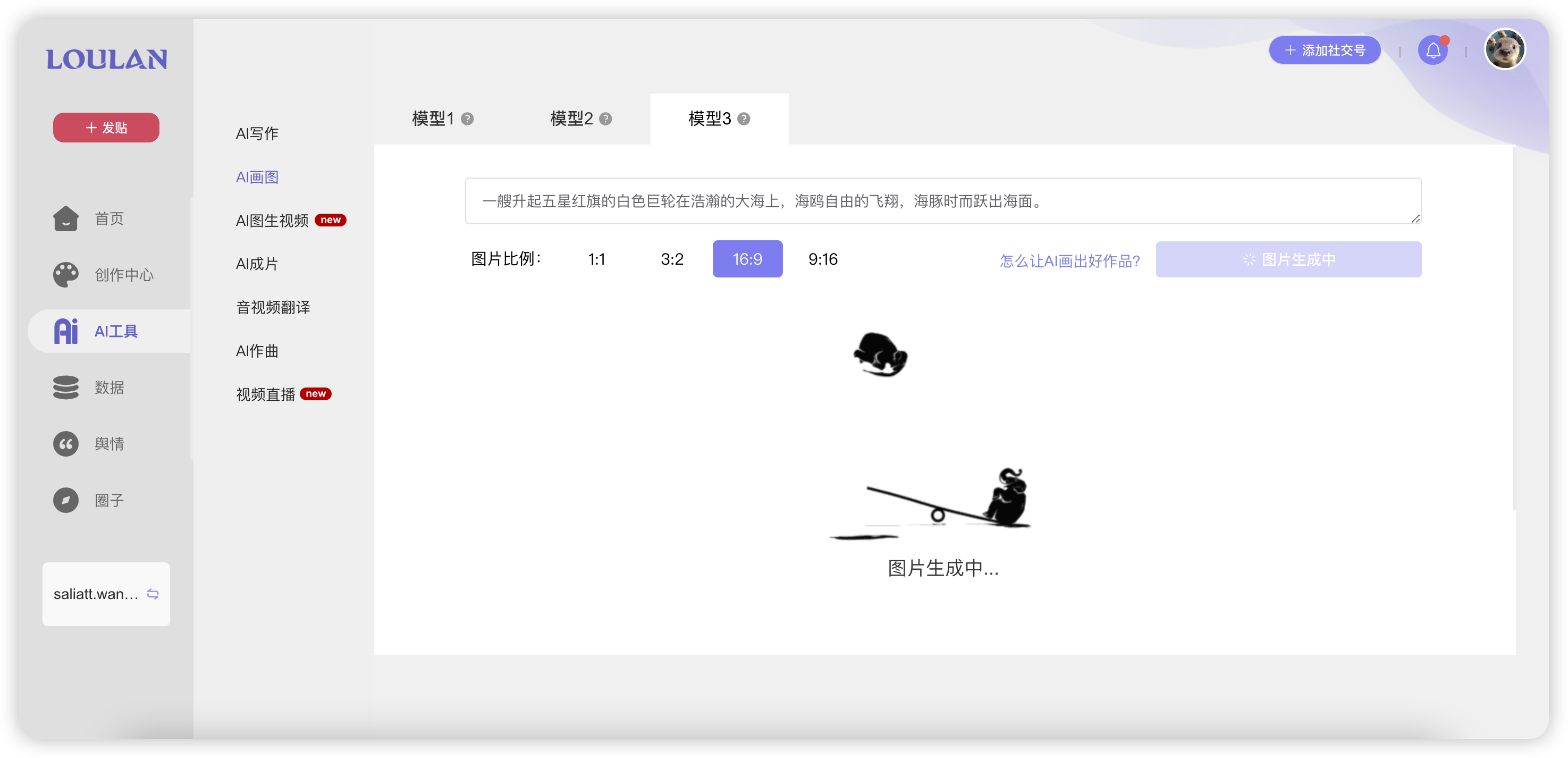Click the account switch arrows icon
Screen dimensions: 1568x758
[154, 594]
